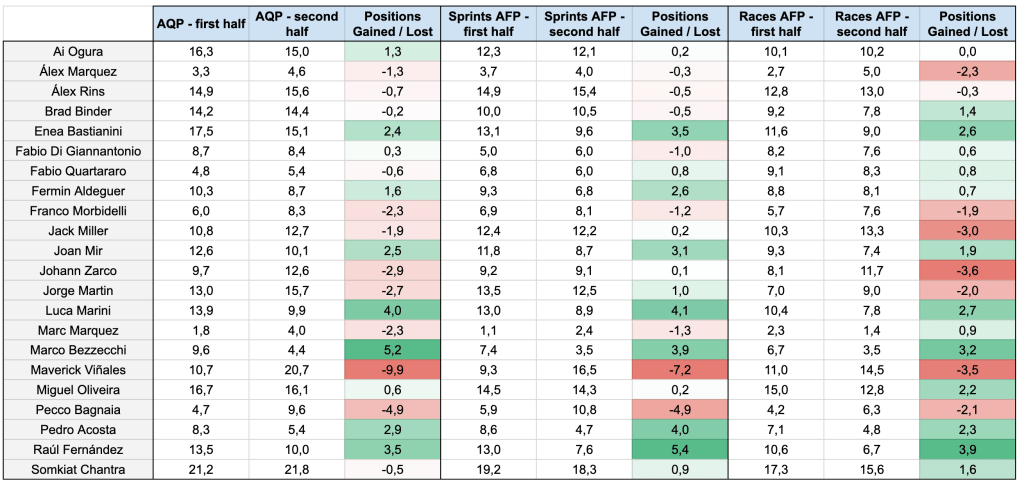Click the Somkiat Chantra row label
Screen dimensions: 1024x486
tap(79, 467)
